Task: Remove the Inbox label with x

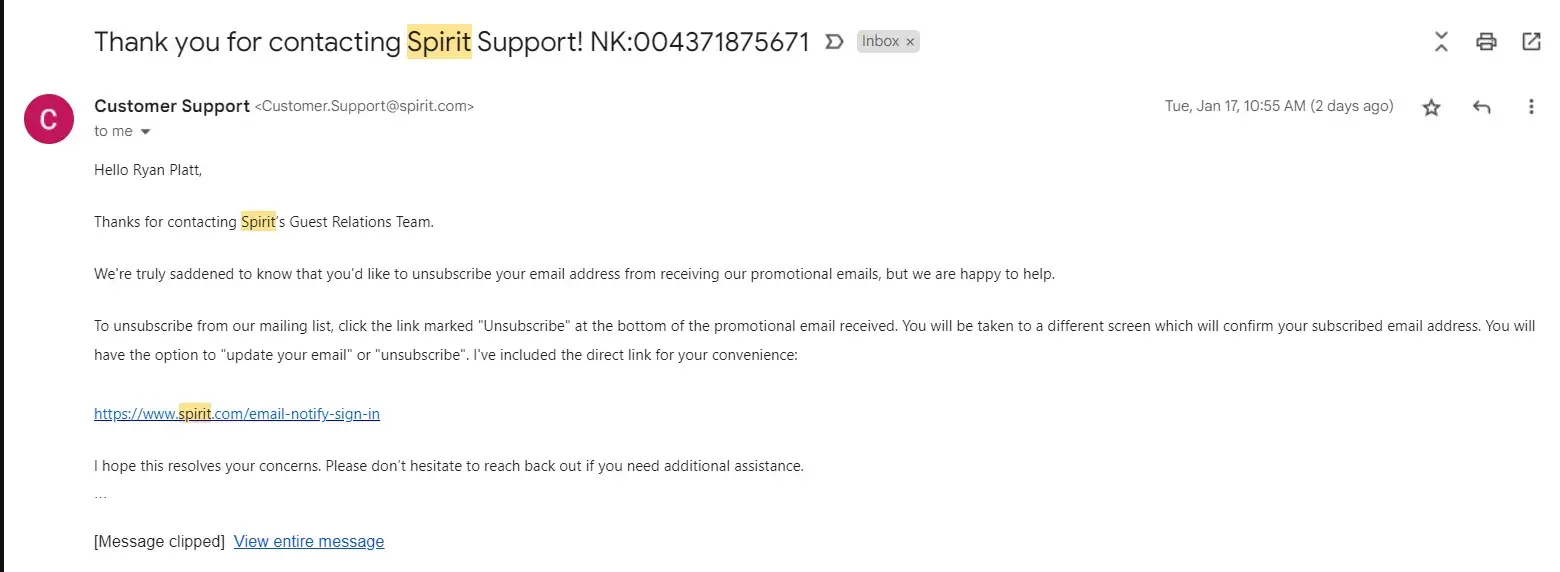Action: [x=910, y=42]
